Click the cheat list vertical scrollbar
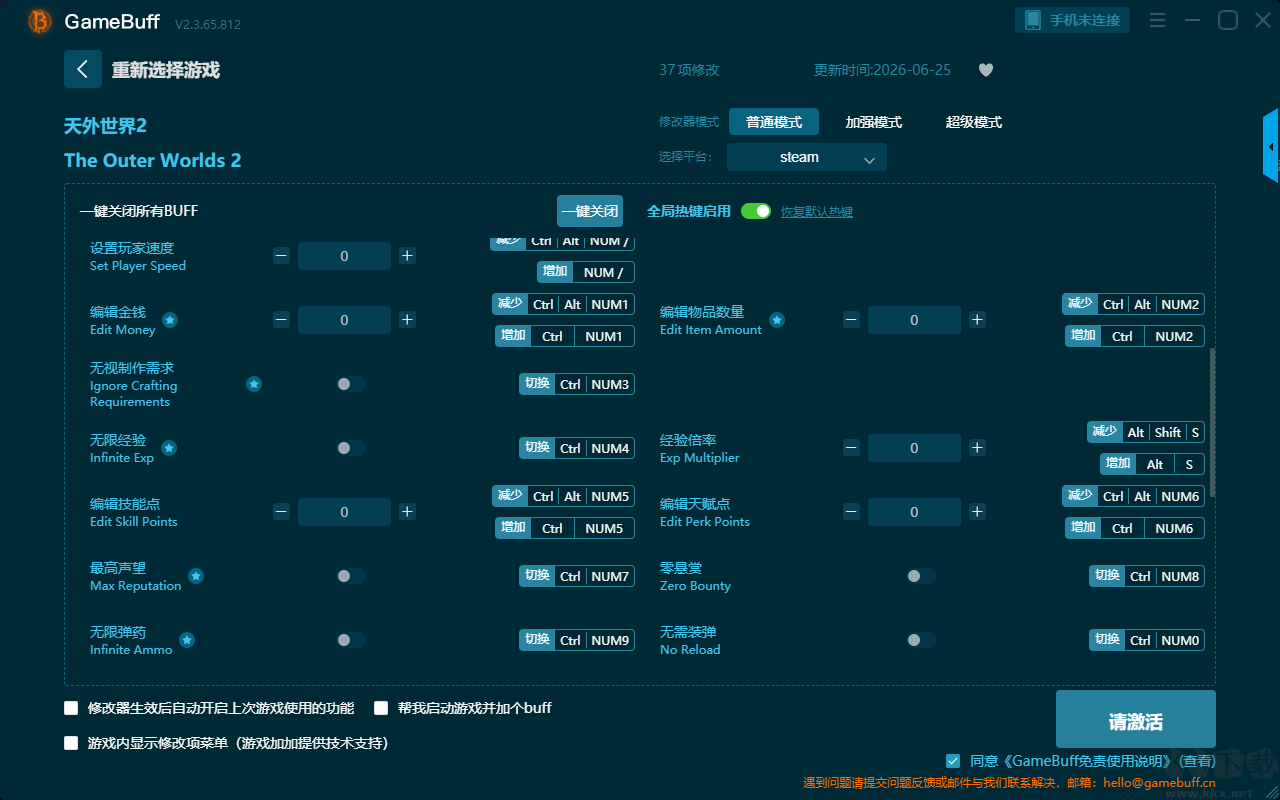The height and width of the screenshot is (800, 1280). [1213, 422]
